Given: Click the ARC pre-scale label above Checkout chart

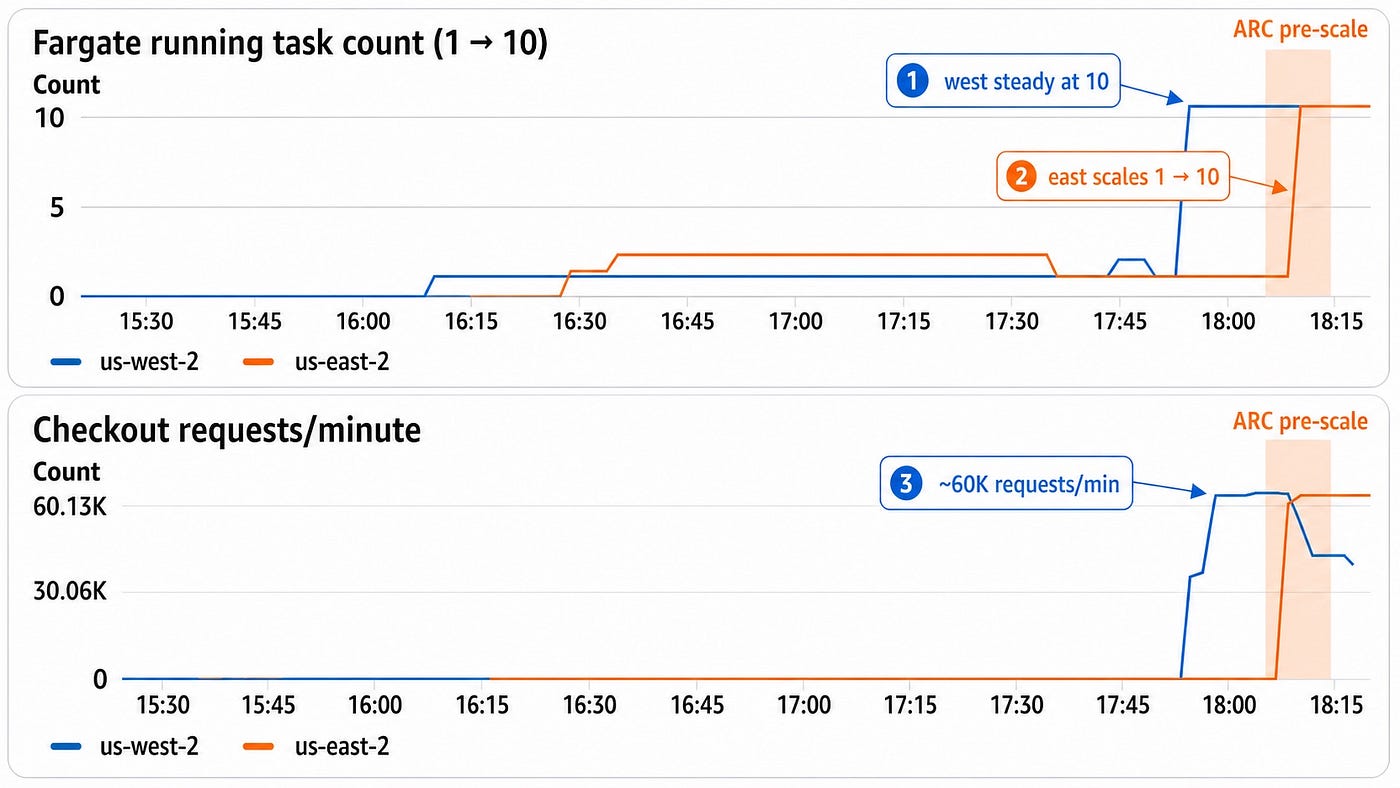Looking at the screenshot, I should click(1300, 421).
